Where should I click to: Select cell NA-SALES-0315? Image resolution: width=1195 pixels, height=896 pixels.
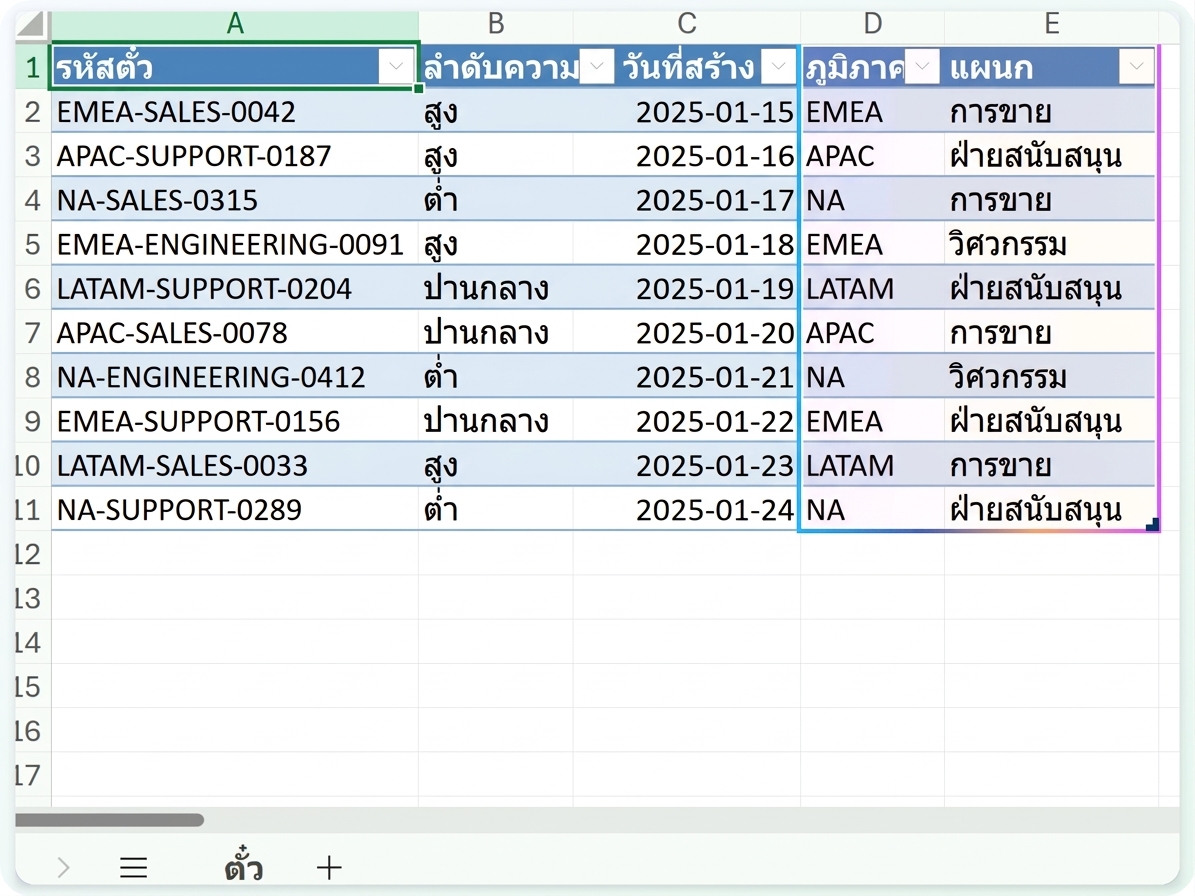pyautogui.click(x=235, y=200)
